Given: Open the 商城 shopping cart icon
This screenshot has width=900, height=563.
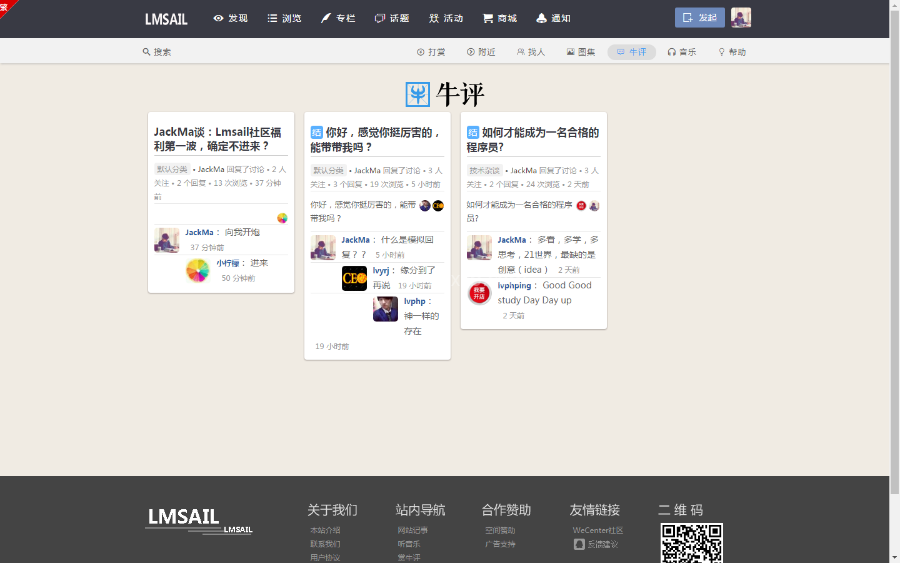Looking at the screenshot, I should click(x=488, y=18).
